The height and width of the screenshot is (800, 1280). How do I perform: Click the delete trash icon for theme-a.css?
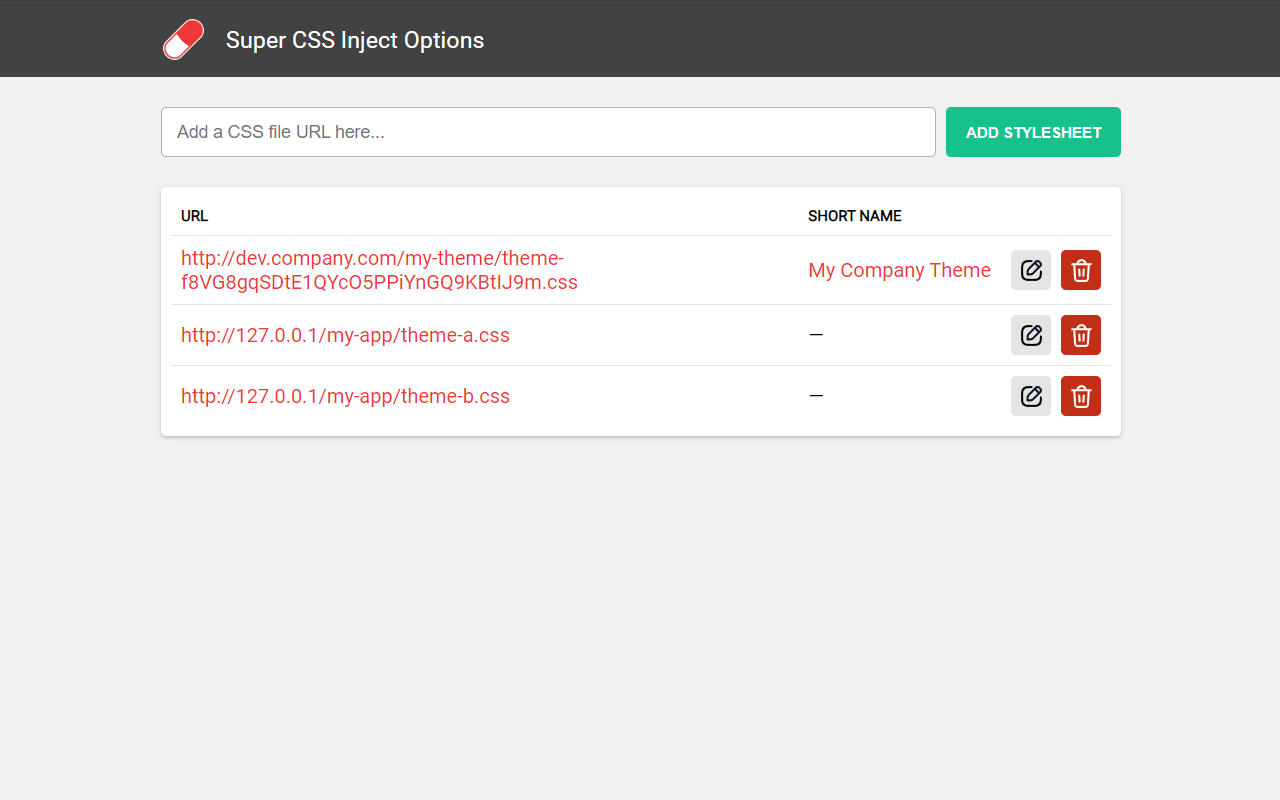(1081, 335)
